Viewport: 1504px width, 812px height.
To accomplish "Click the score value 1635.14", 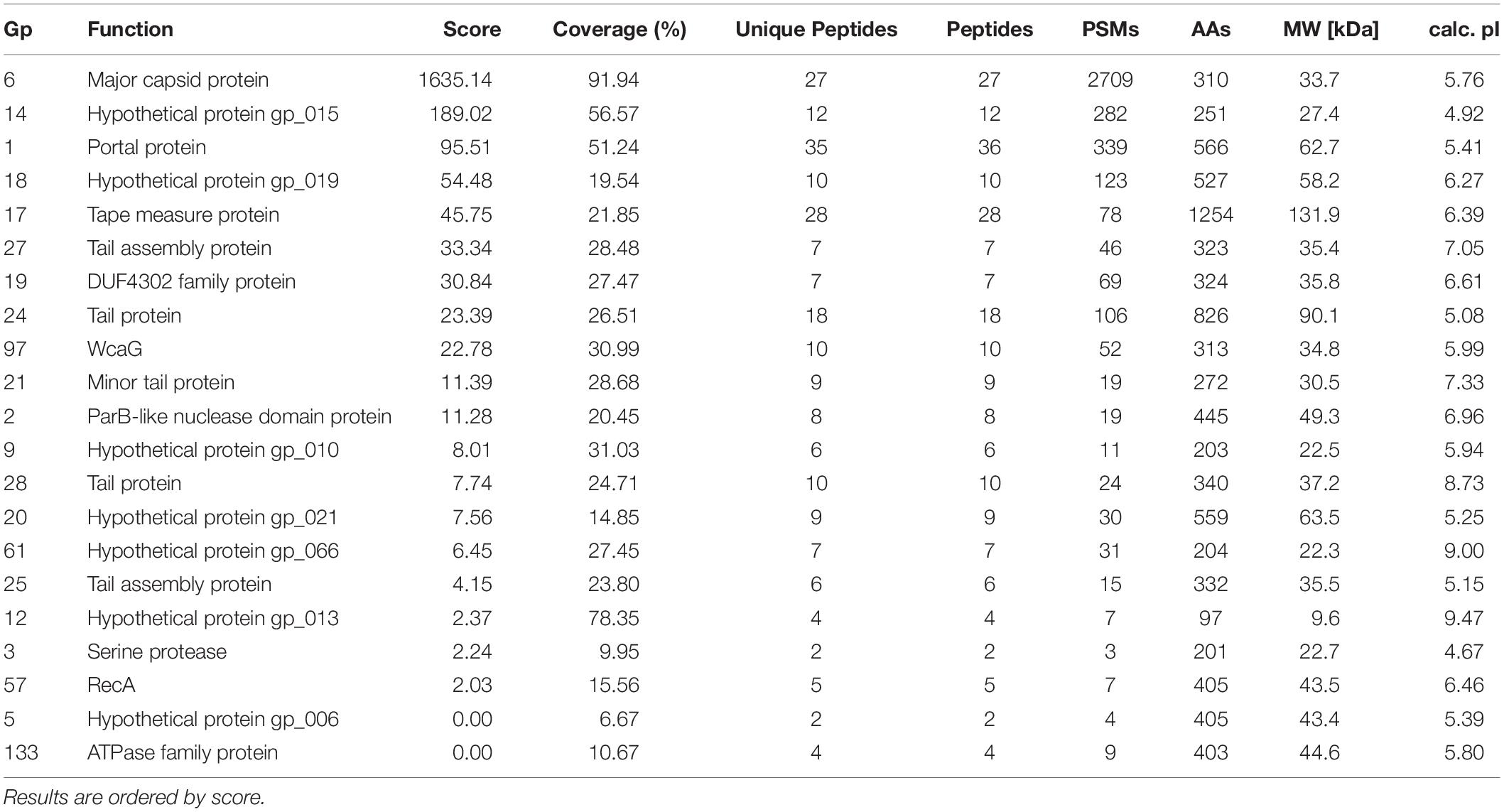I will (455, 80).
